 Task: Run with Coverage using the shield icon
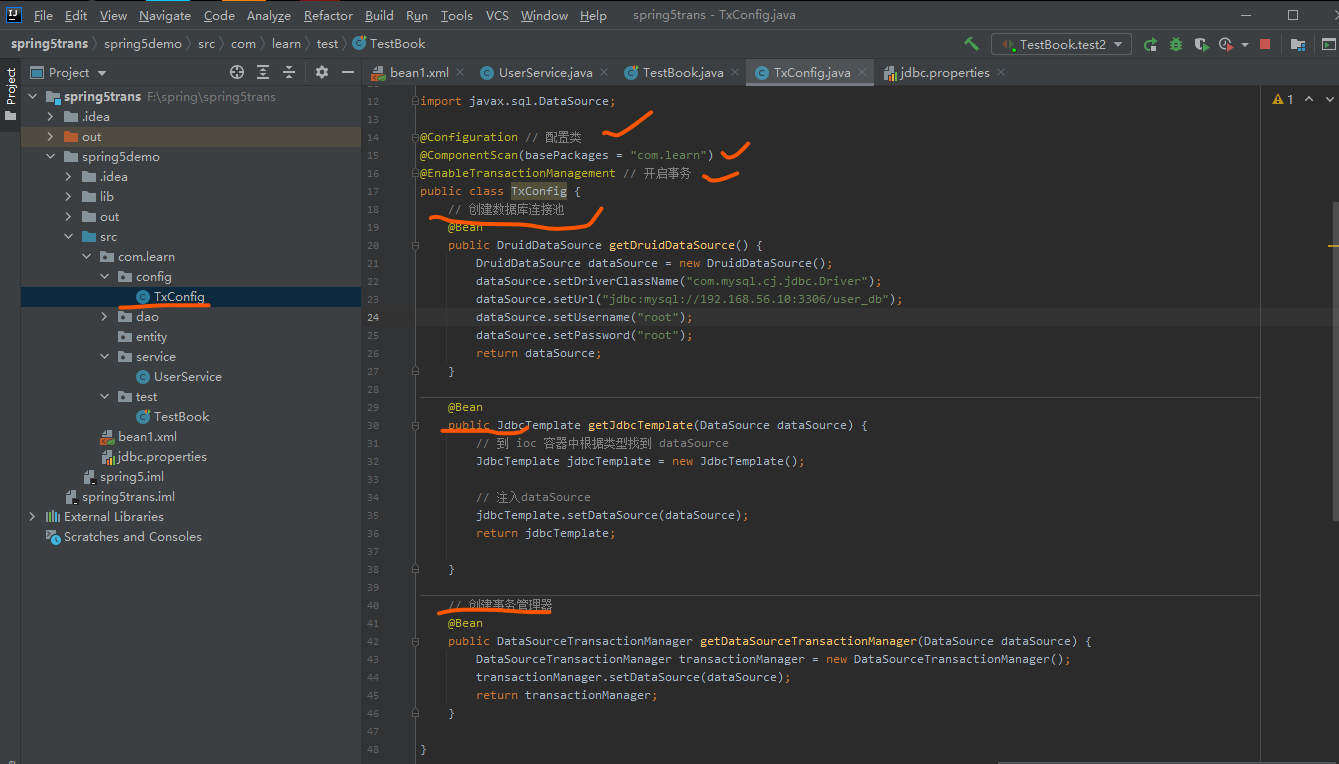tap(1201, 44)
